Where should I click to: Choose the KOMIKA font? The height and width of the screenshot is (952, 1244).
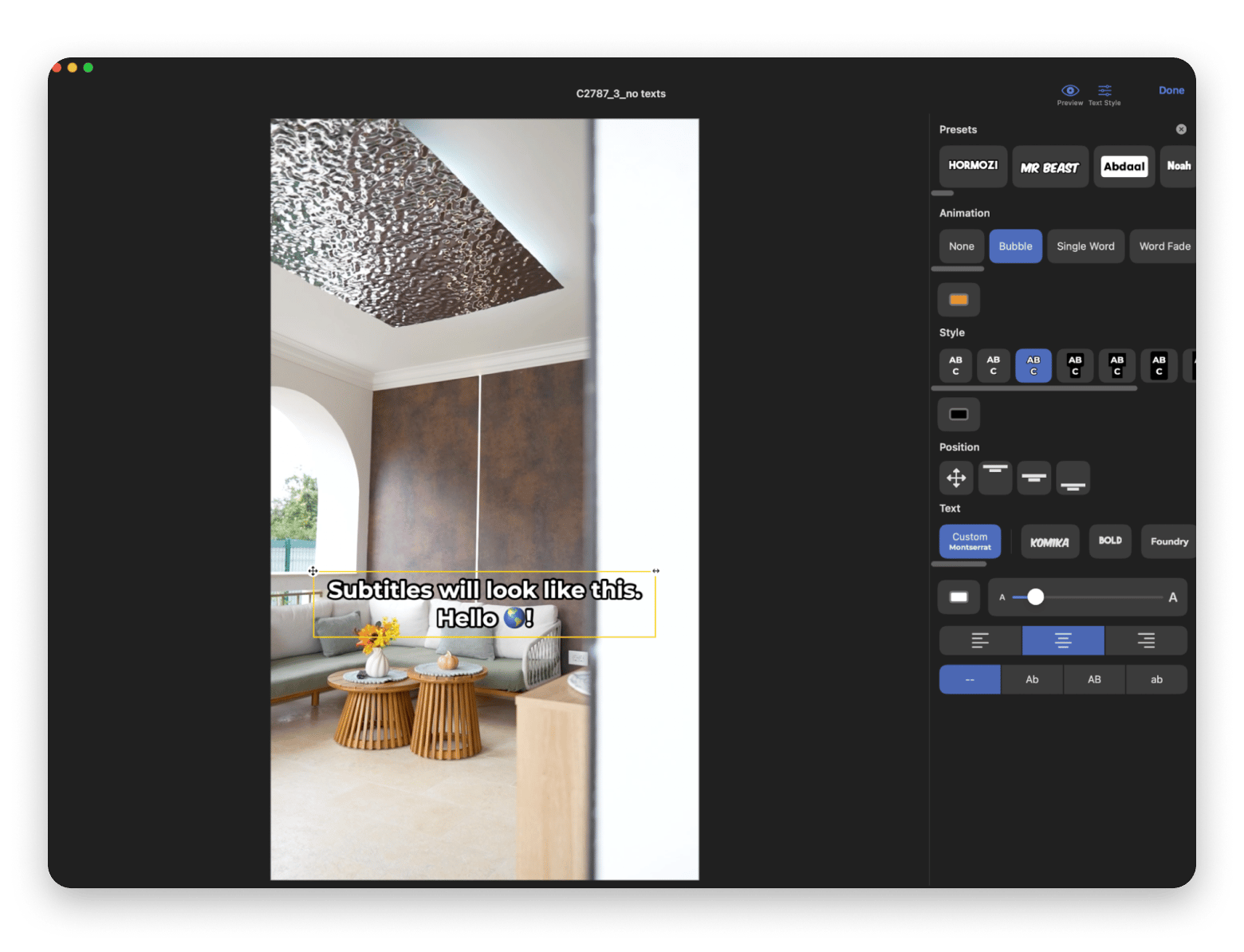point(1049,542)
